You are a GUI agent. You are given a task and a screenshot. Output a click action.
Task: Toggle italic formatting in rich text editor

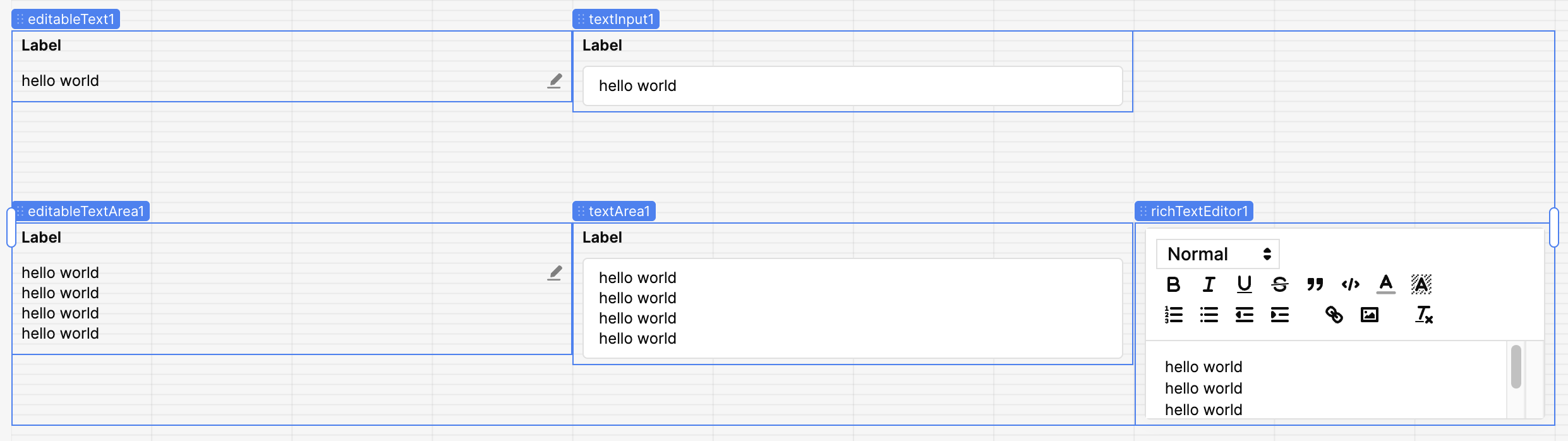(x=1209, y=284)
